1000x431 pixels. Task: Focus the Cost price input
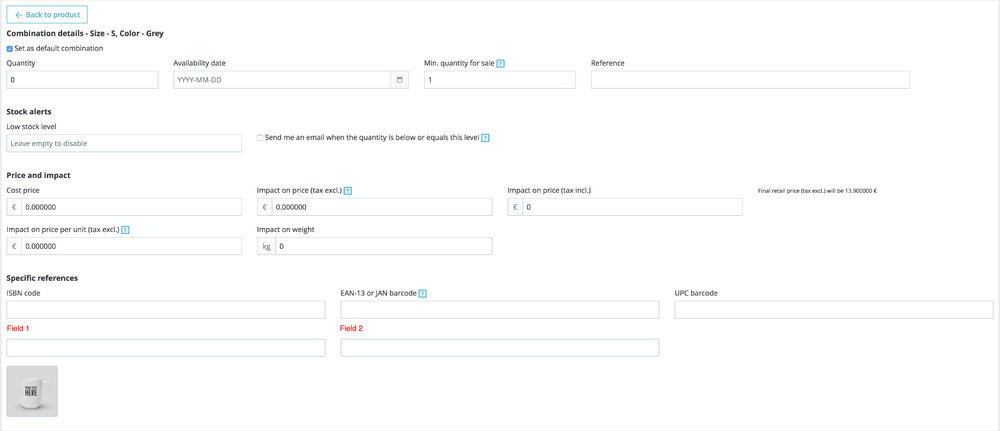[x=131, y=207]
